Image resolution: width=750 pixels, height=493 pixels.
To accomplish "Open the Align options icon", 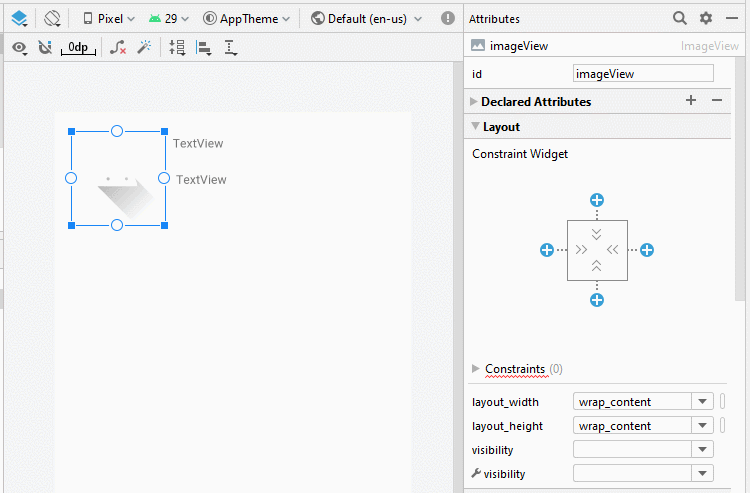I will tap(204, 48).
